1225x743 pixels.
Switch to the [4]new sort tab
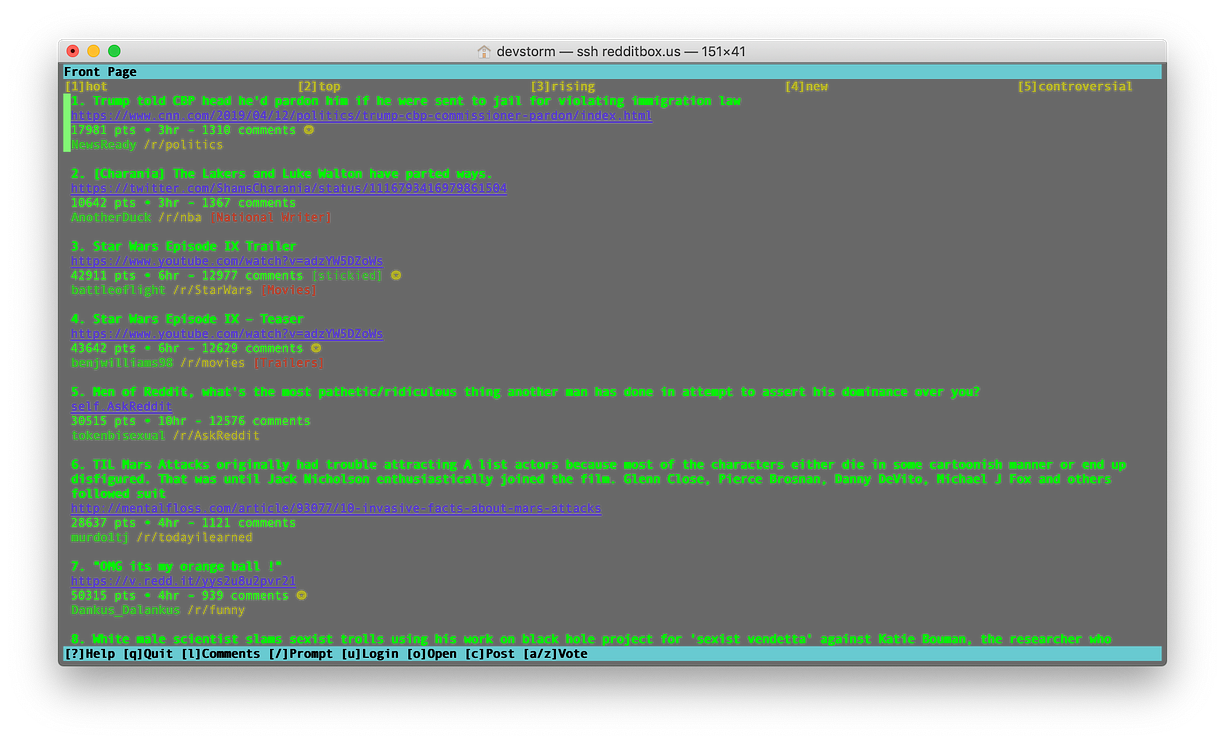point(807,87)
